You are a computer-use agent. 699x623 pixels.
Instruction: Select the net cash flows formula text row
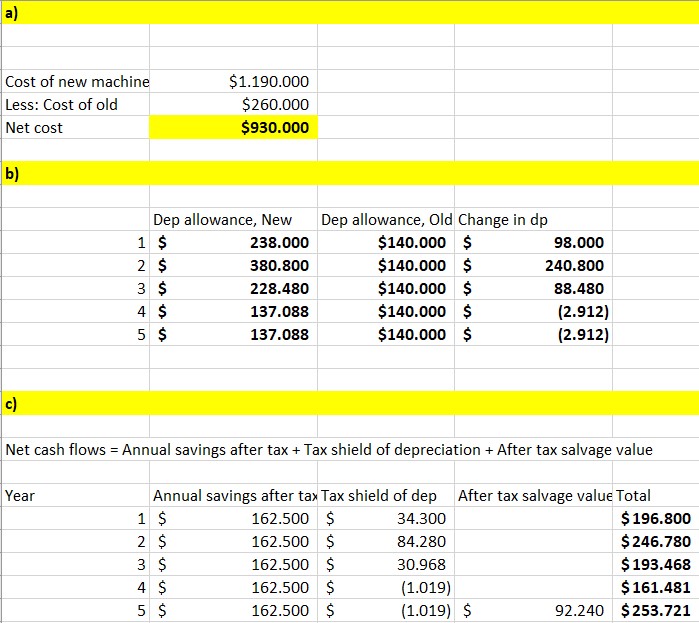coord(329,449)
